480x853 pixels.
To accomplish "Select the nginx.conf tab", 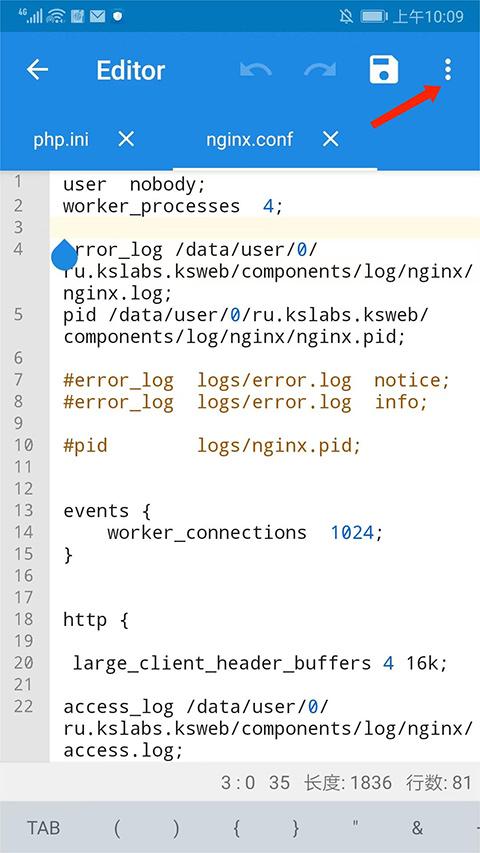I will point(249,140).
